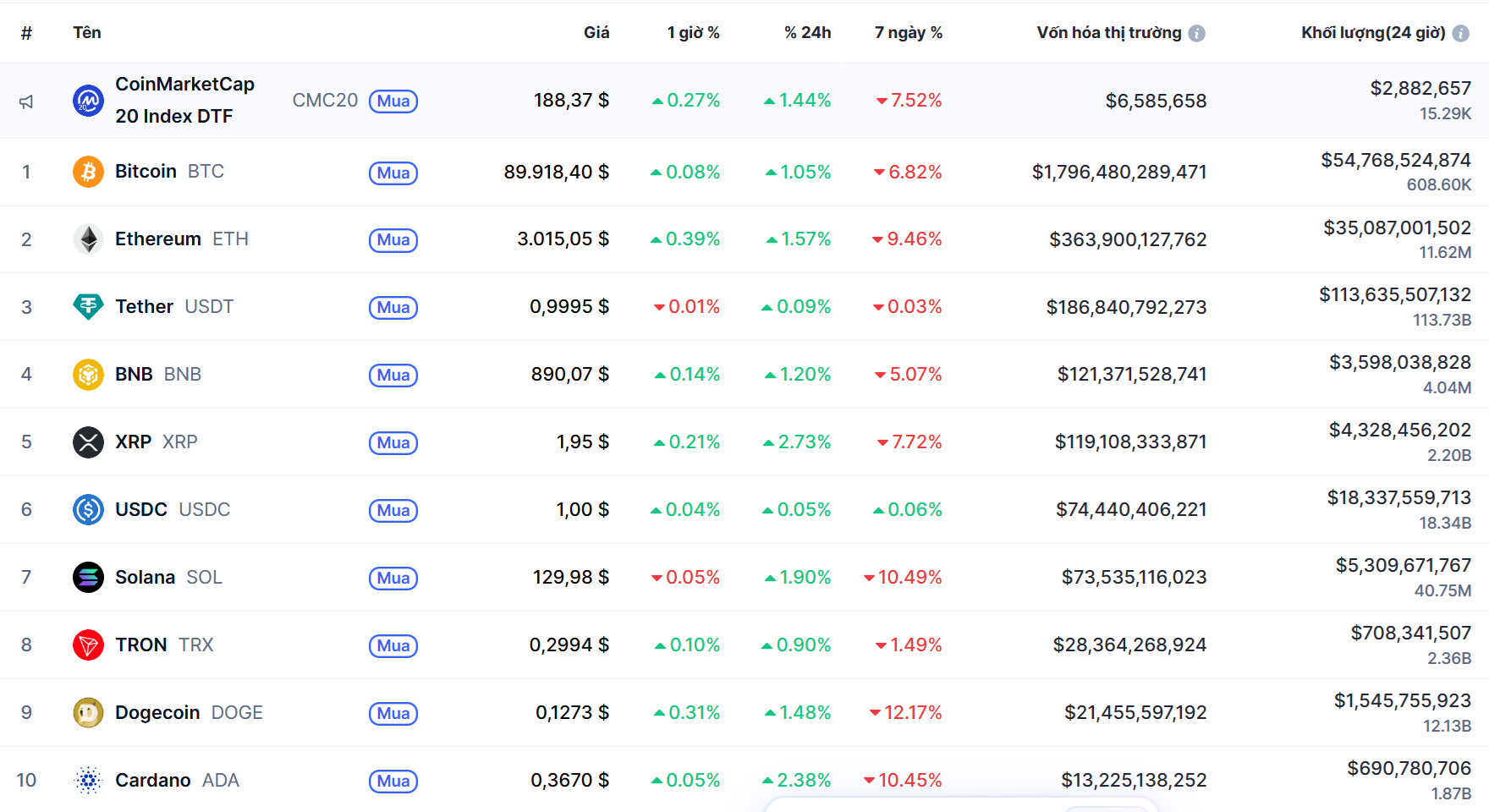
Task: Sort table by 7 ngày % header
Action: [x=908, y=32]
